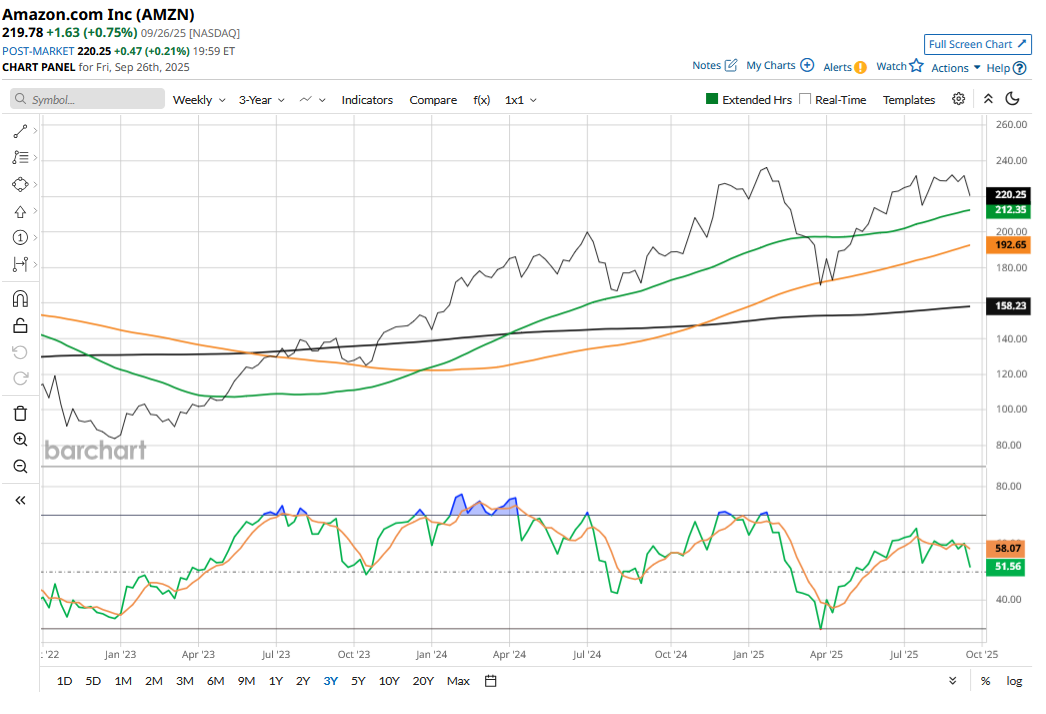Image resolution: width=1046 pixels, height=714 pixels.
Task: Select the numbered annotation tool
Action: [x=20, y=238]
